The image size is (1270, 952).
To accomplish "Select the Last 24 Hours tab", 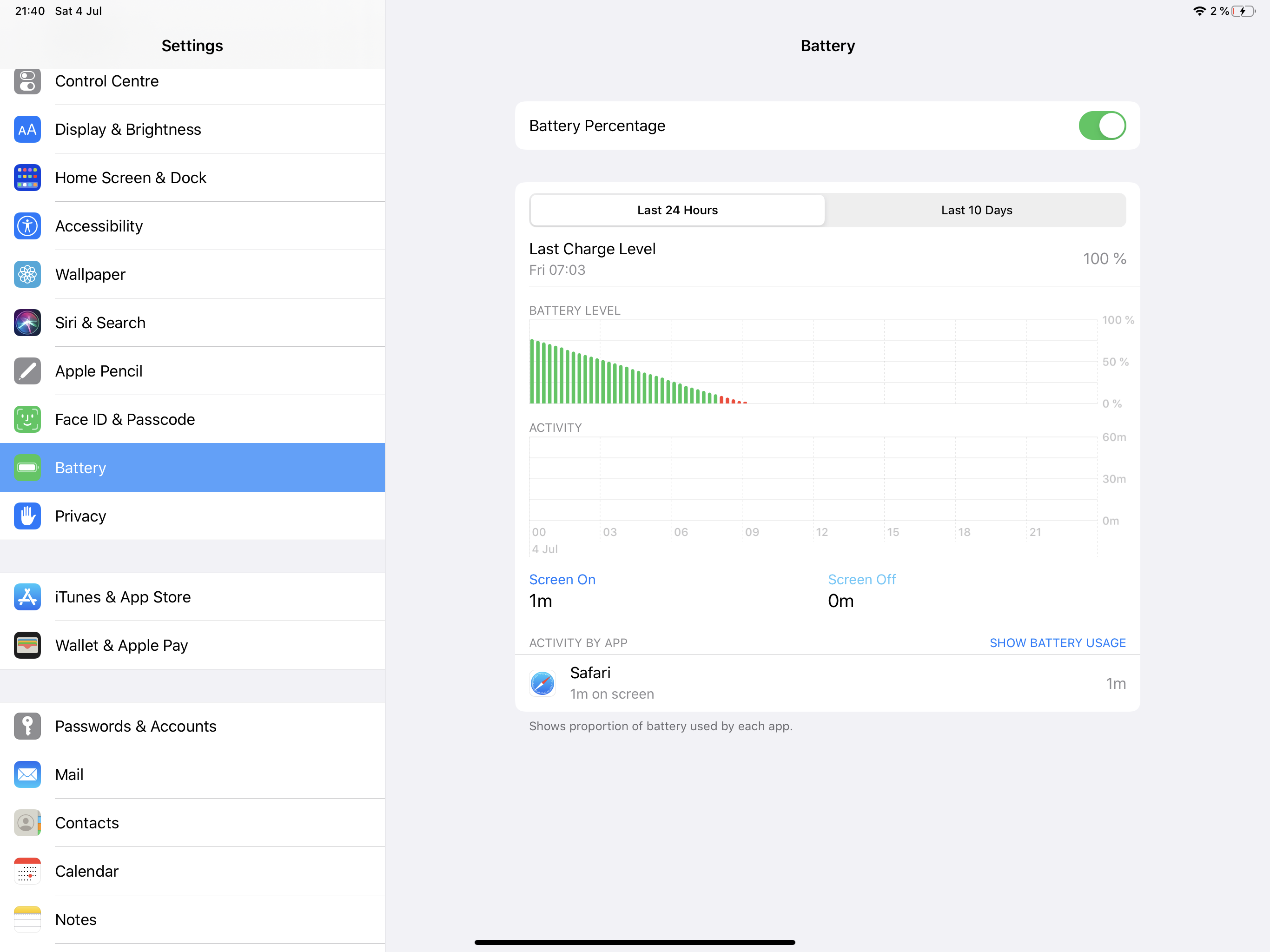I will click(677, 210).
